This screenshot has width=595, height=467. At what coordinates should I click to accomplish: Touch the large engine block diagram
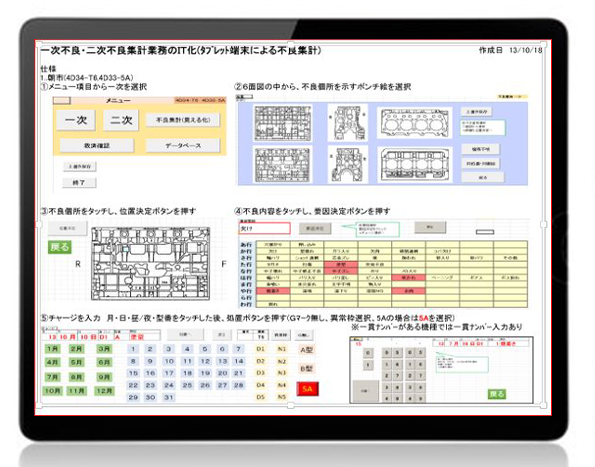[x=150, y=263]
